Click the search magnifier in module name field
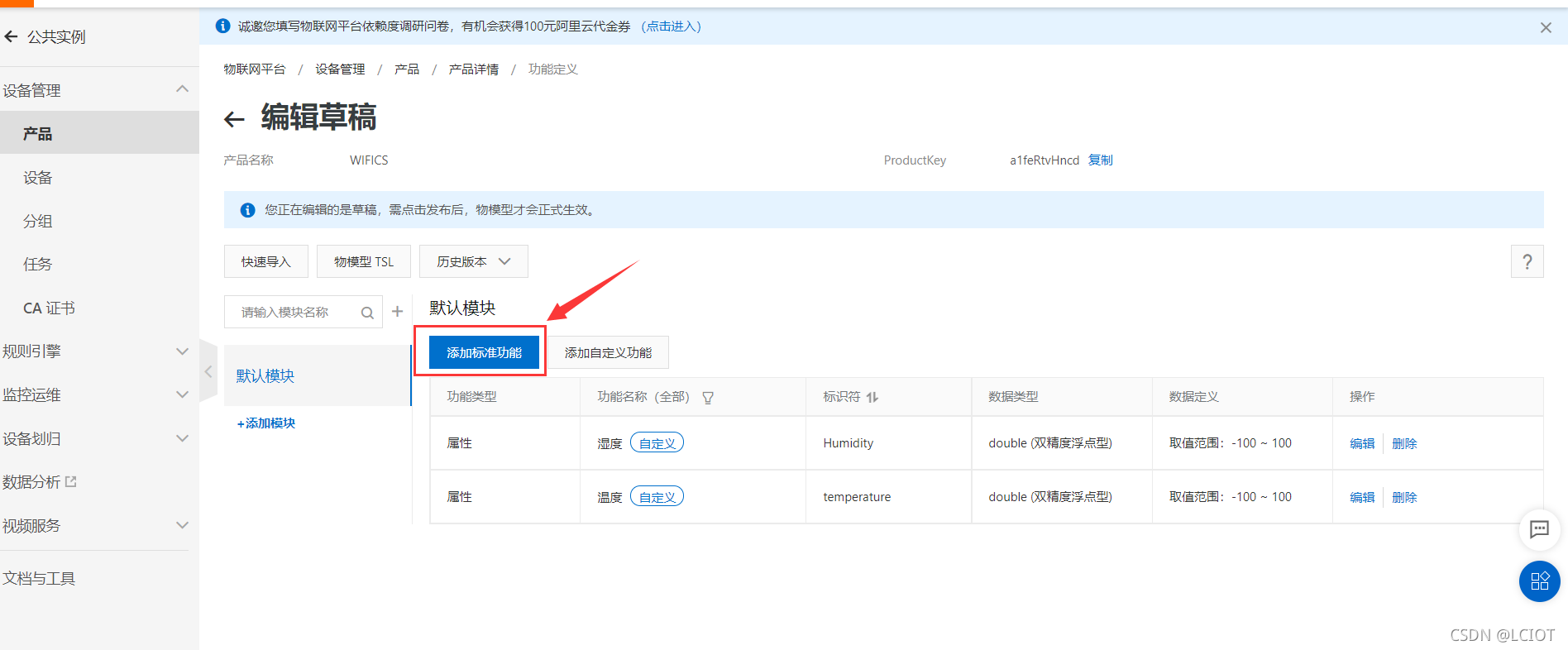Viewport: 1568px width, 650px height. point(367,313)
